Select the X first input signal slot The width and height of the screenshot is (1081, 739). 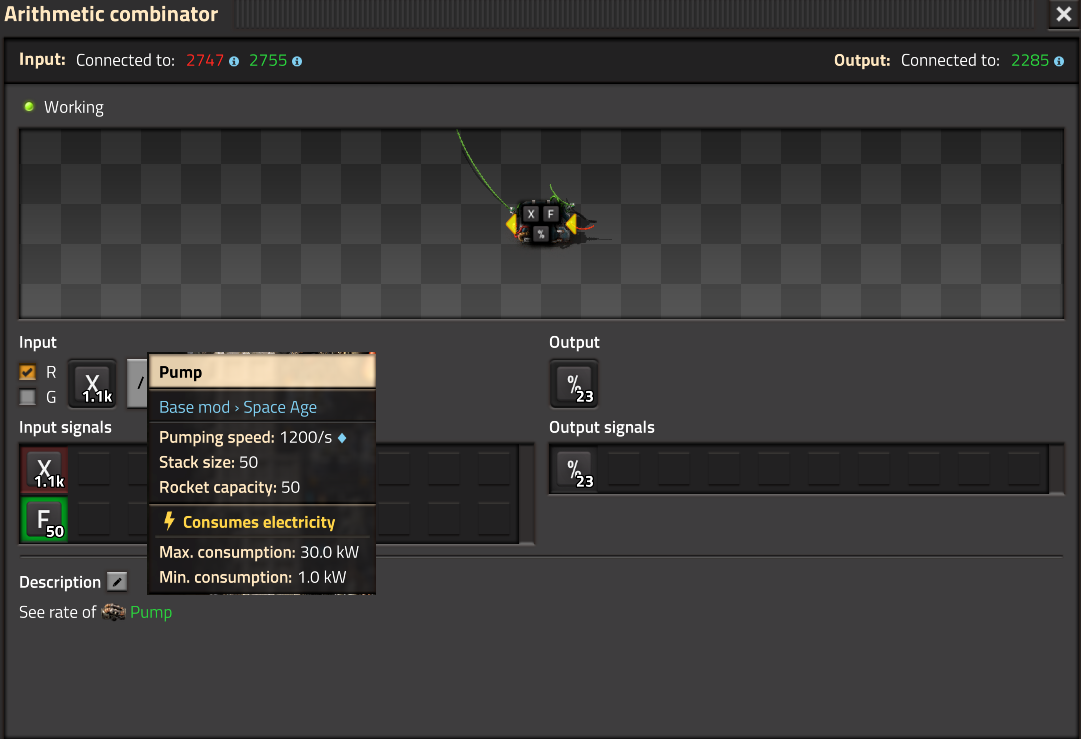coord(92,384)
